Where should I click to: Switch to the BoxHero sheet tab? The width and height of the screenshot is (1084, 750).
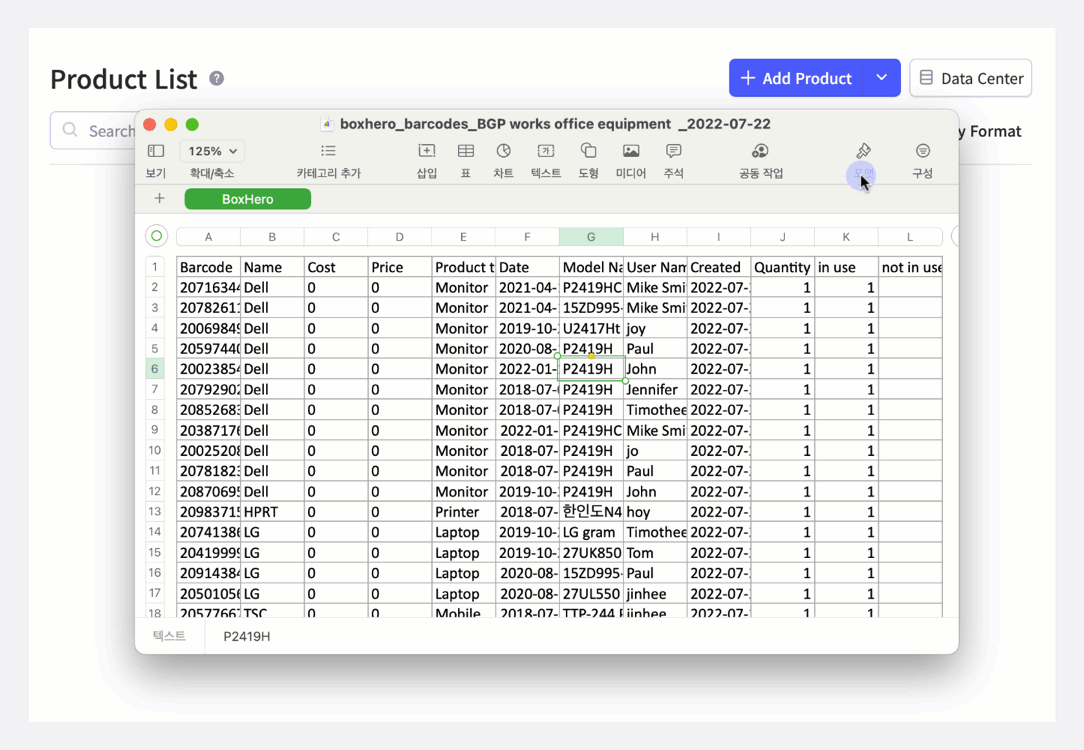[247, 199]
